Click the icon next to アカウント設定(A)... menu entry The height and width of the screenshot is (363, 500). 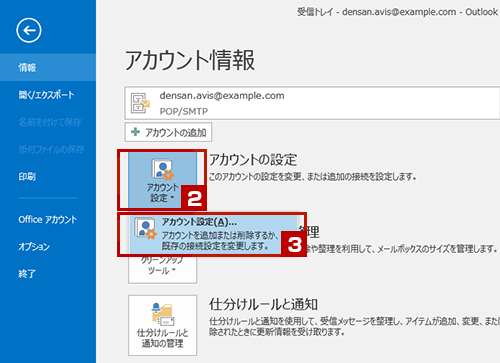click(145, 229)
